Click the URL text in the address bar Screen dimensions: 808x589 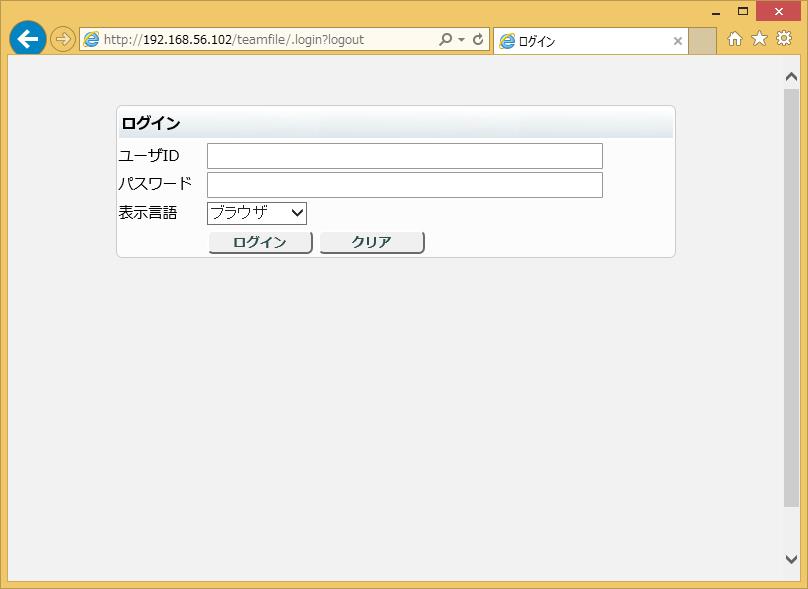pyautogui.click(x=230, y=39)
